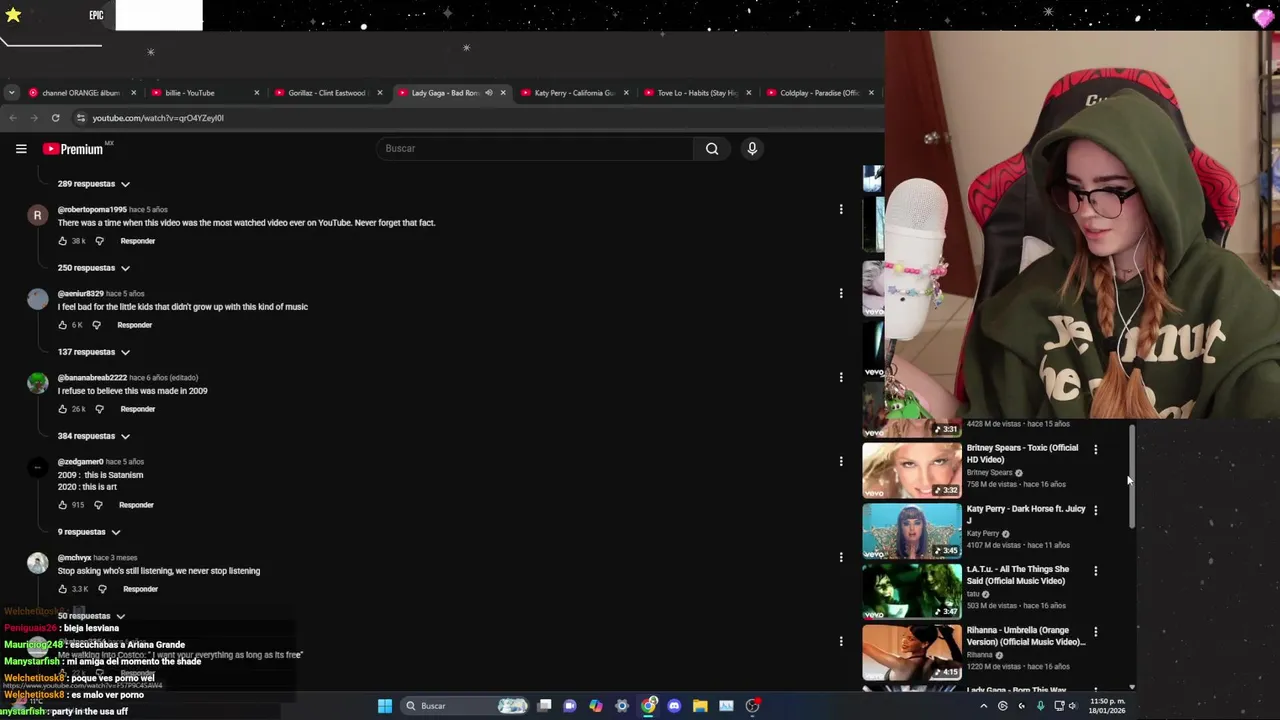Open the volume control in system tray
This screenshot has width=1280, height=720.
[x=1072, y=706]
